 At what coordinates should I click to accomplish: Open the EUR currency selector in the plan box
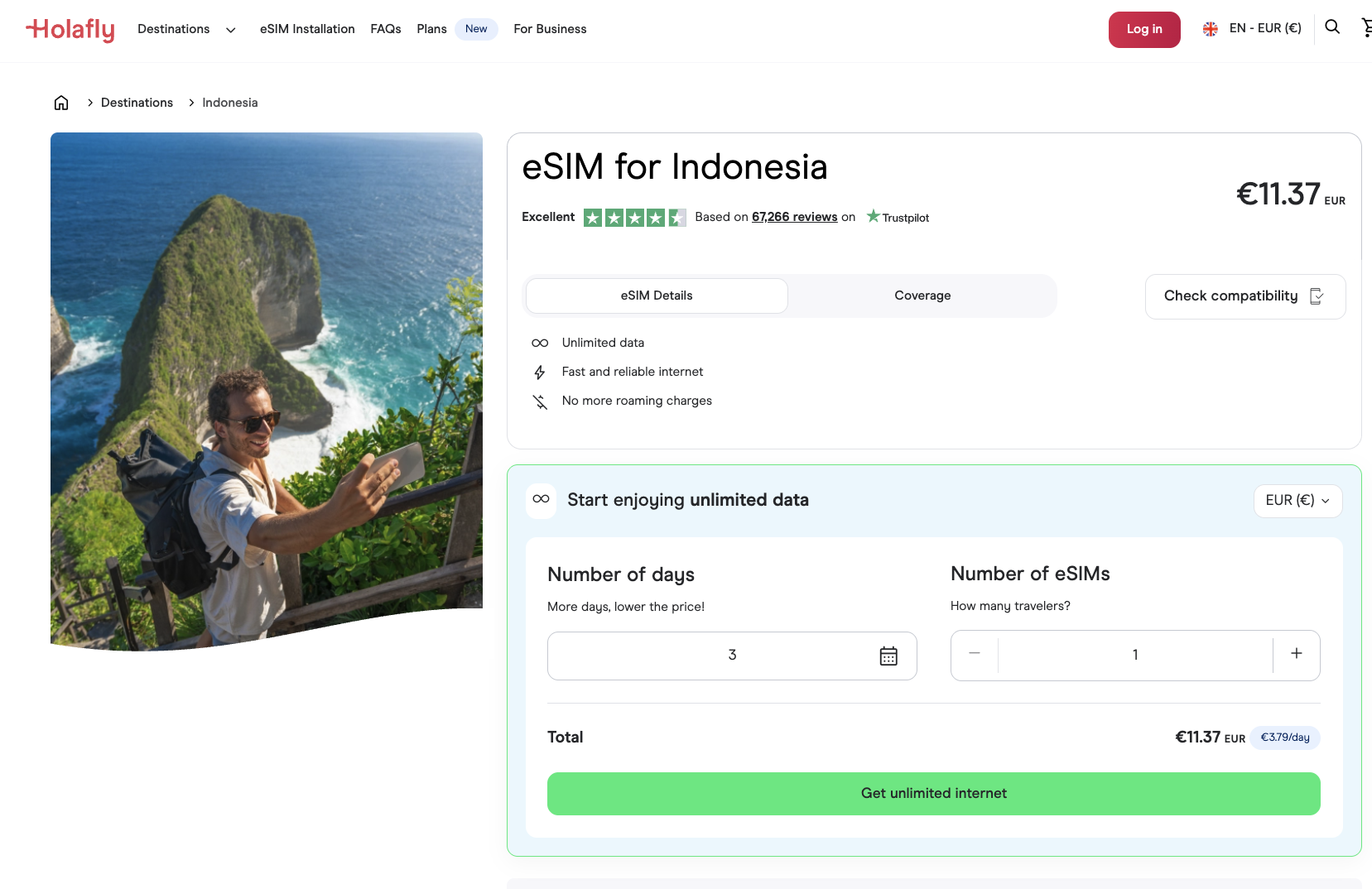(x=1297, y=500)
